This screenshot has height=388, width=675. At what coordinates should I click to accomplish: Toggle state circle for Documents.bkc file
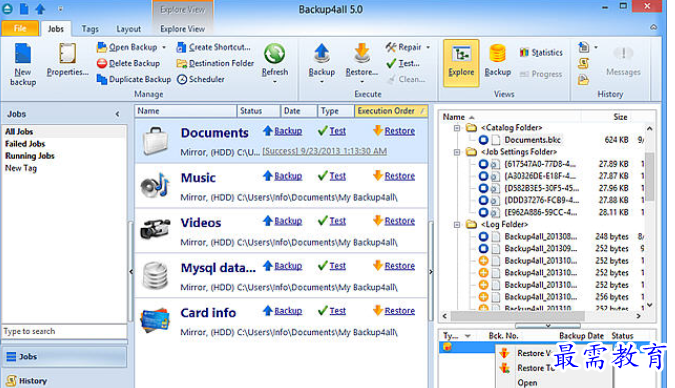(483, 140)
